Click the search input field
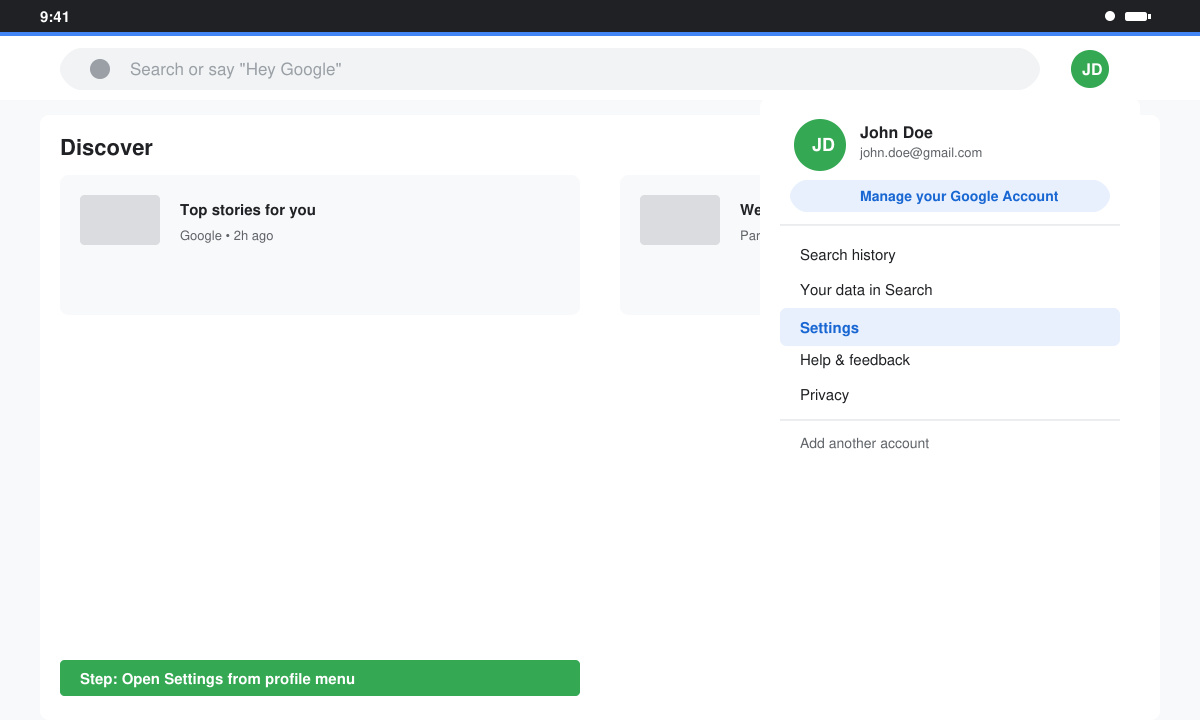 click(550, 69)
